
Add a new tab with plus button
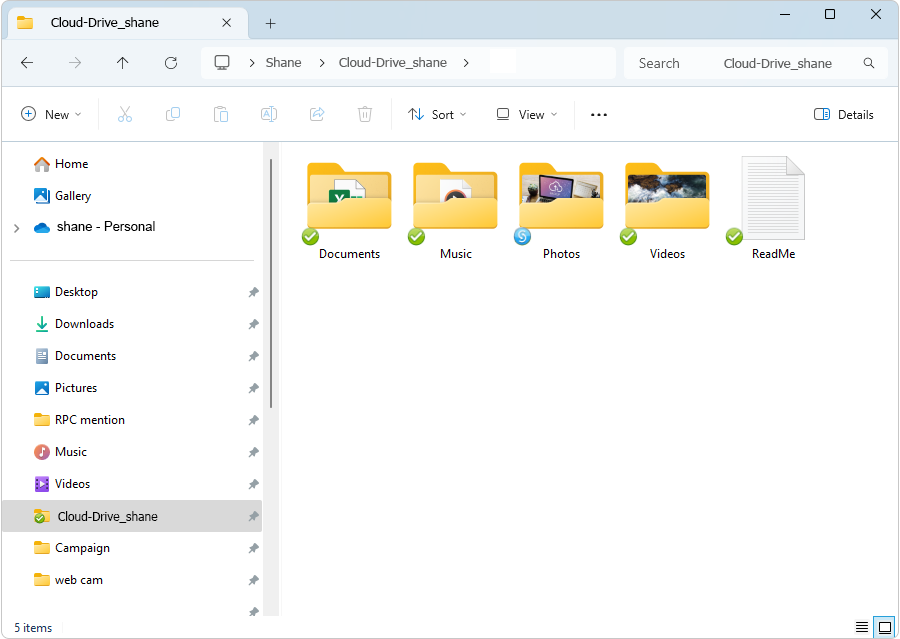click(x=270, y=24)
